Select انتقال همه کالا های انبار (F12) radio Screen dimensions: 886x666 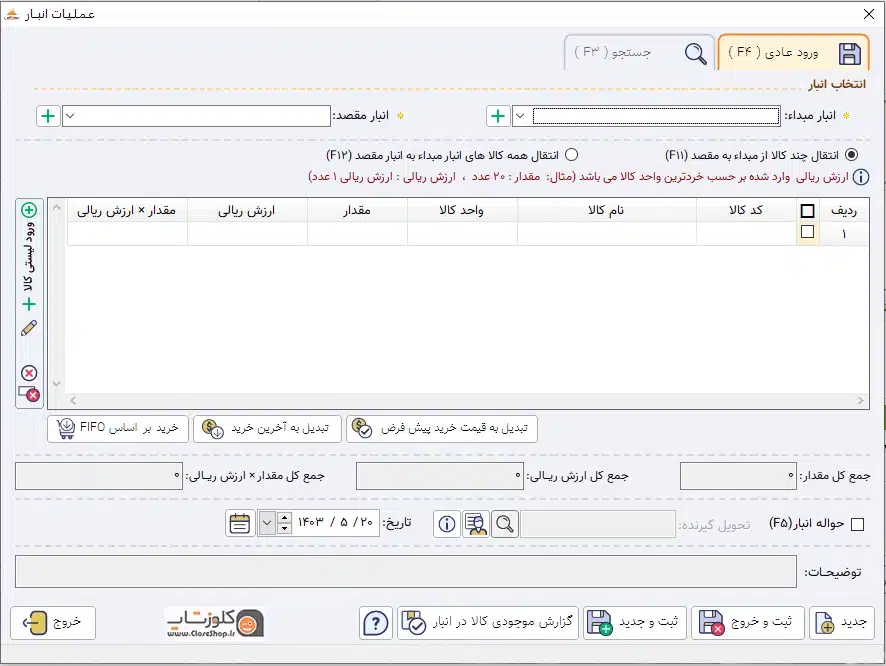coord(571,155)
